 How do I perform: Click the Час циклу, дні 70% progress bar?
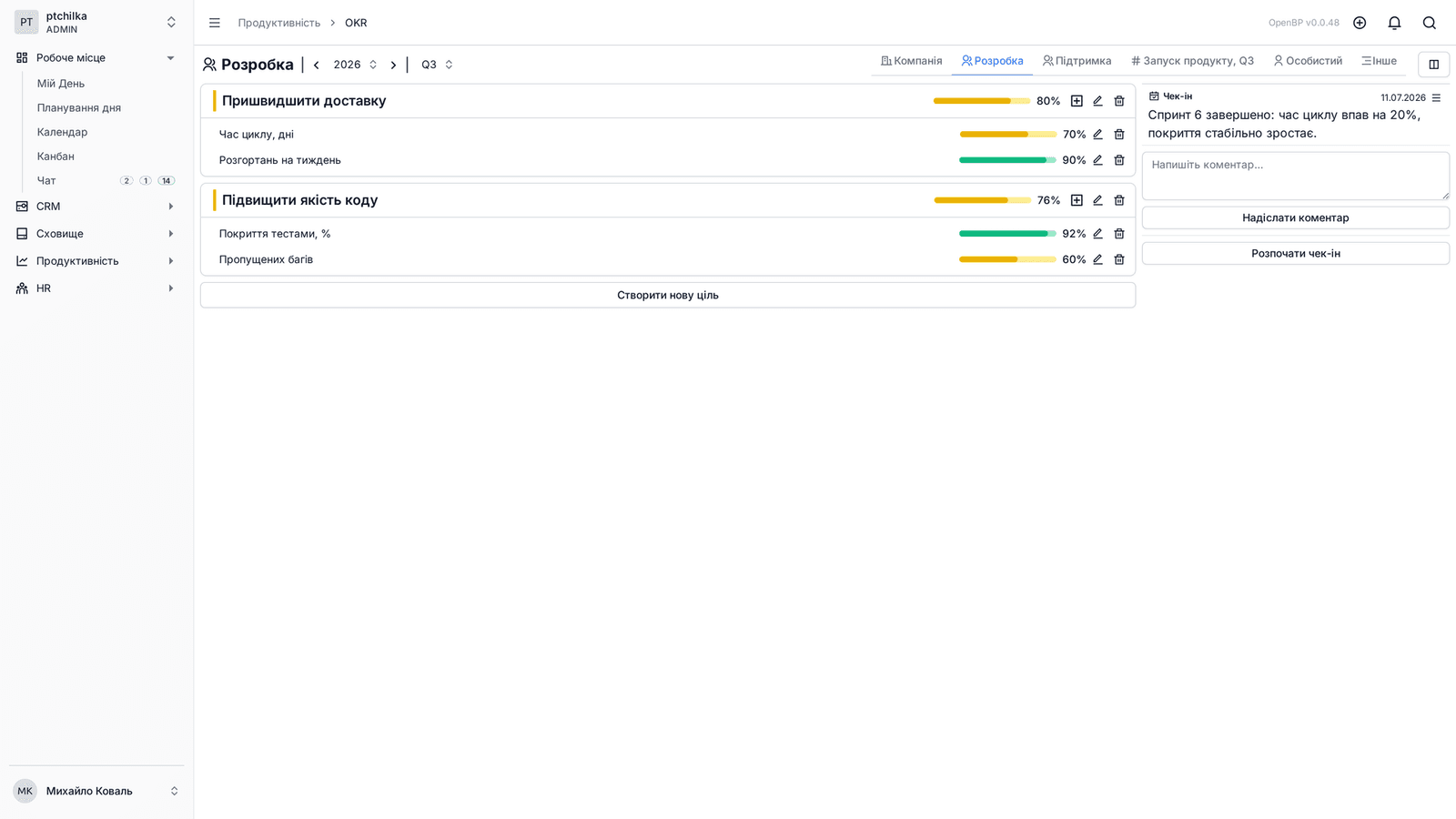pyautogui.click(x=1007, y=135)
